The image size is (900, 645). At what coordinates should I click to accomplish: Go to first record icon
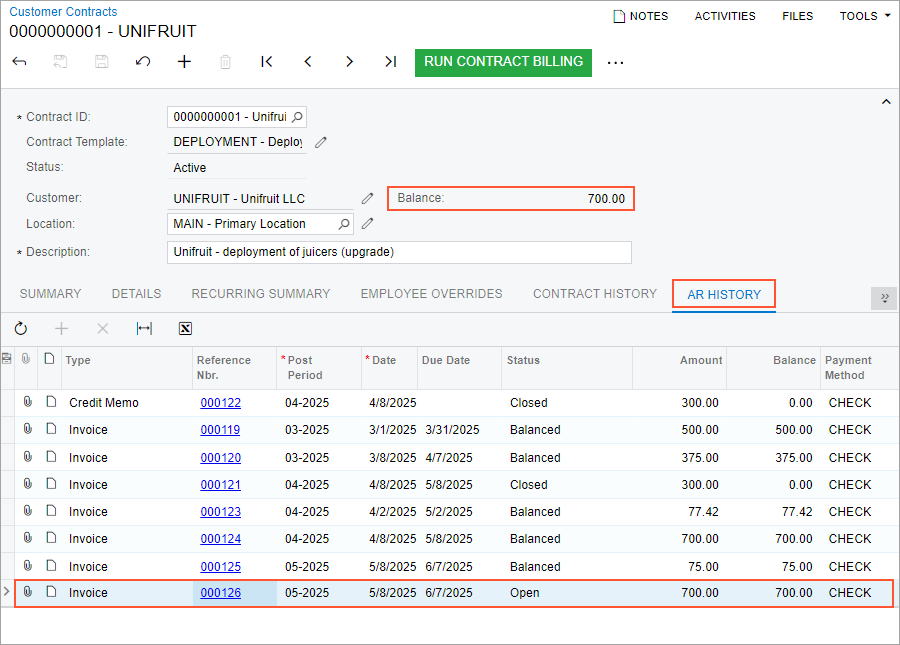click(x=267, y=62)
